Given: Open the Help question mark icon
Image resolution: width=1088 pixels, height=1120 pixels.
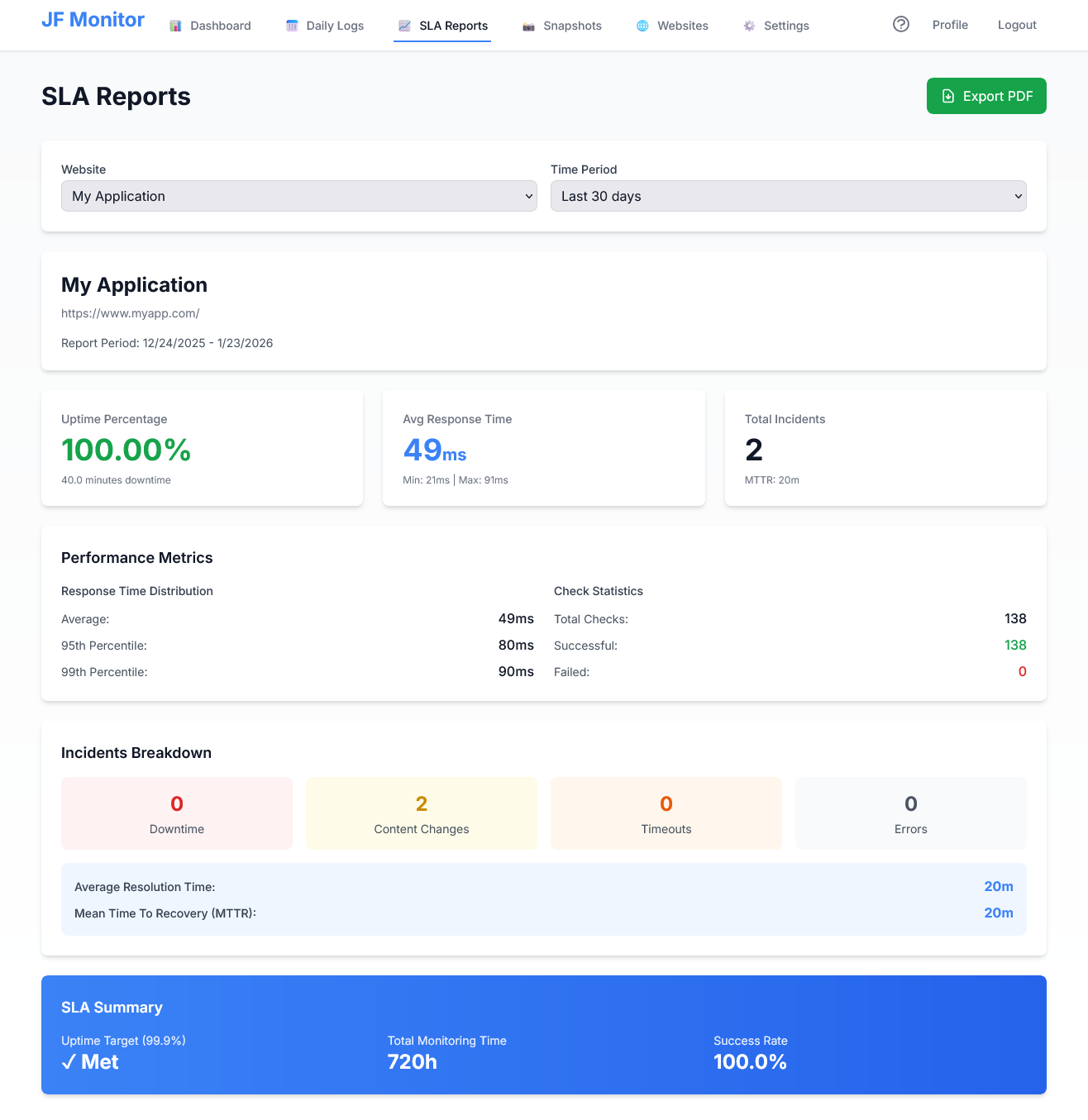Looking at the screenshot, I should [x=900, y=25].
